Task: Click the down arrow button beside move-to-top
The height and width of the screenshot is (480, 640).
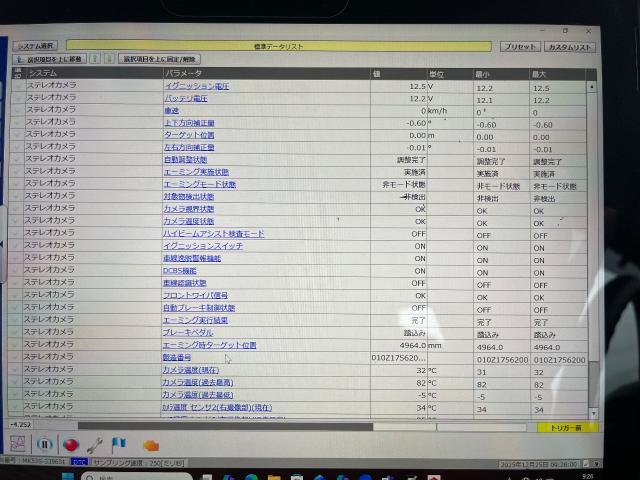Action: tap(108, 59)
